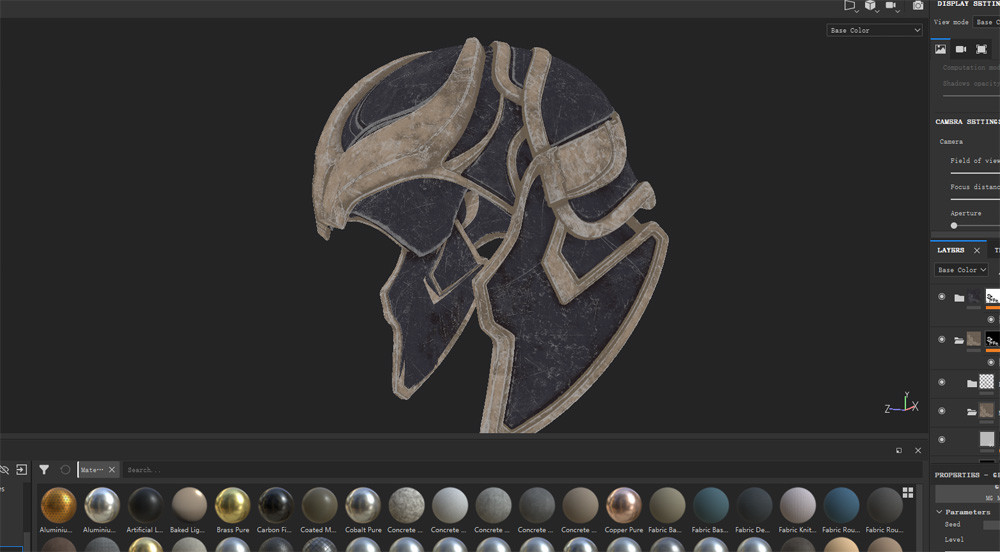
Task: Collapse the fourth nested open folder icon
Action: [971, 412]
